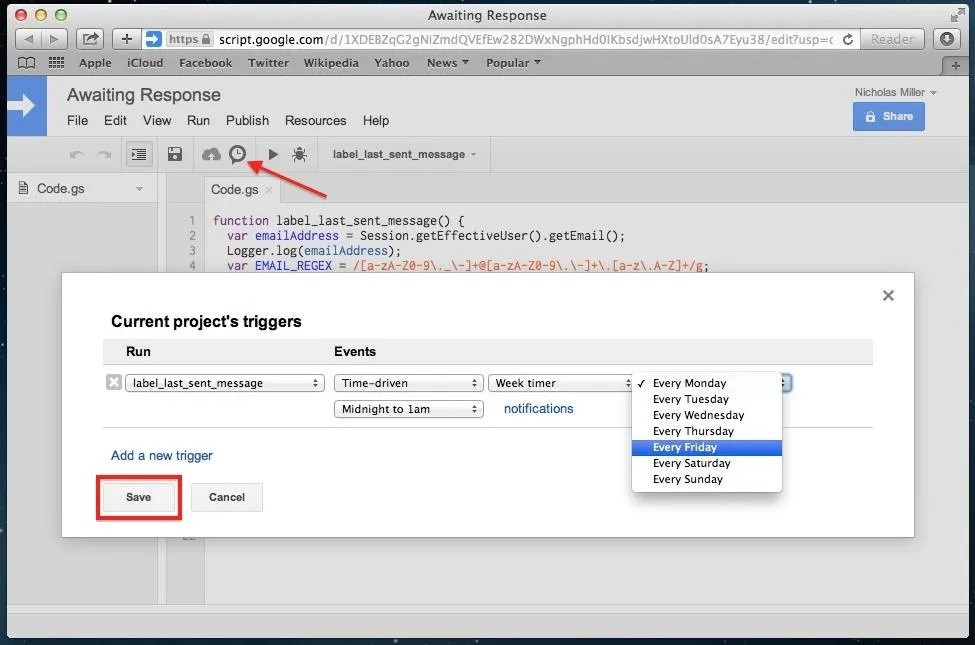Open the Help menu
This screenshot has height=645, width=975.
[376, 121]
